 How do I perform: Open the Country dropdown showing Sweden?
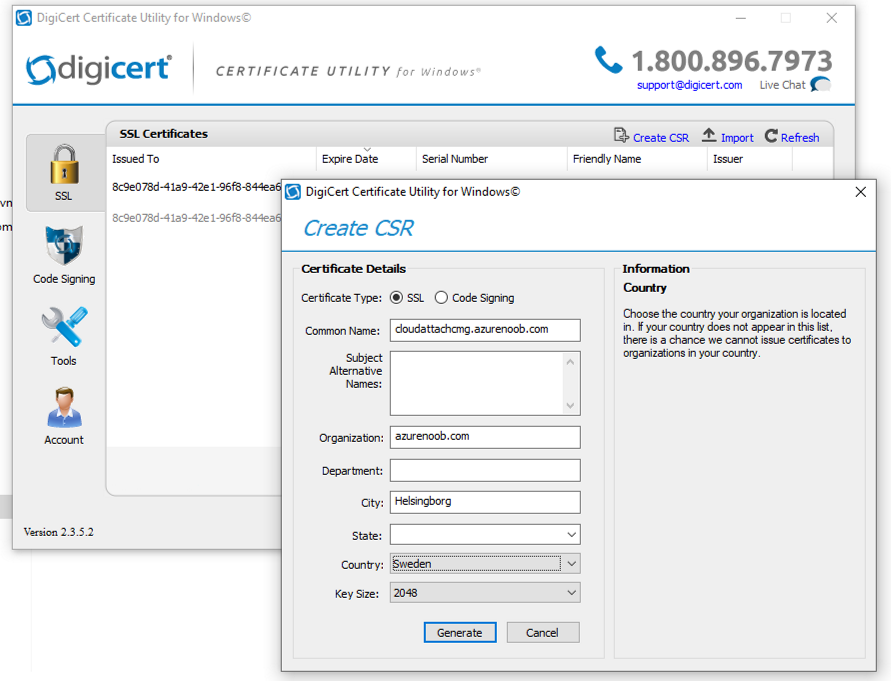485,564
